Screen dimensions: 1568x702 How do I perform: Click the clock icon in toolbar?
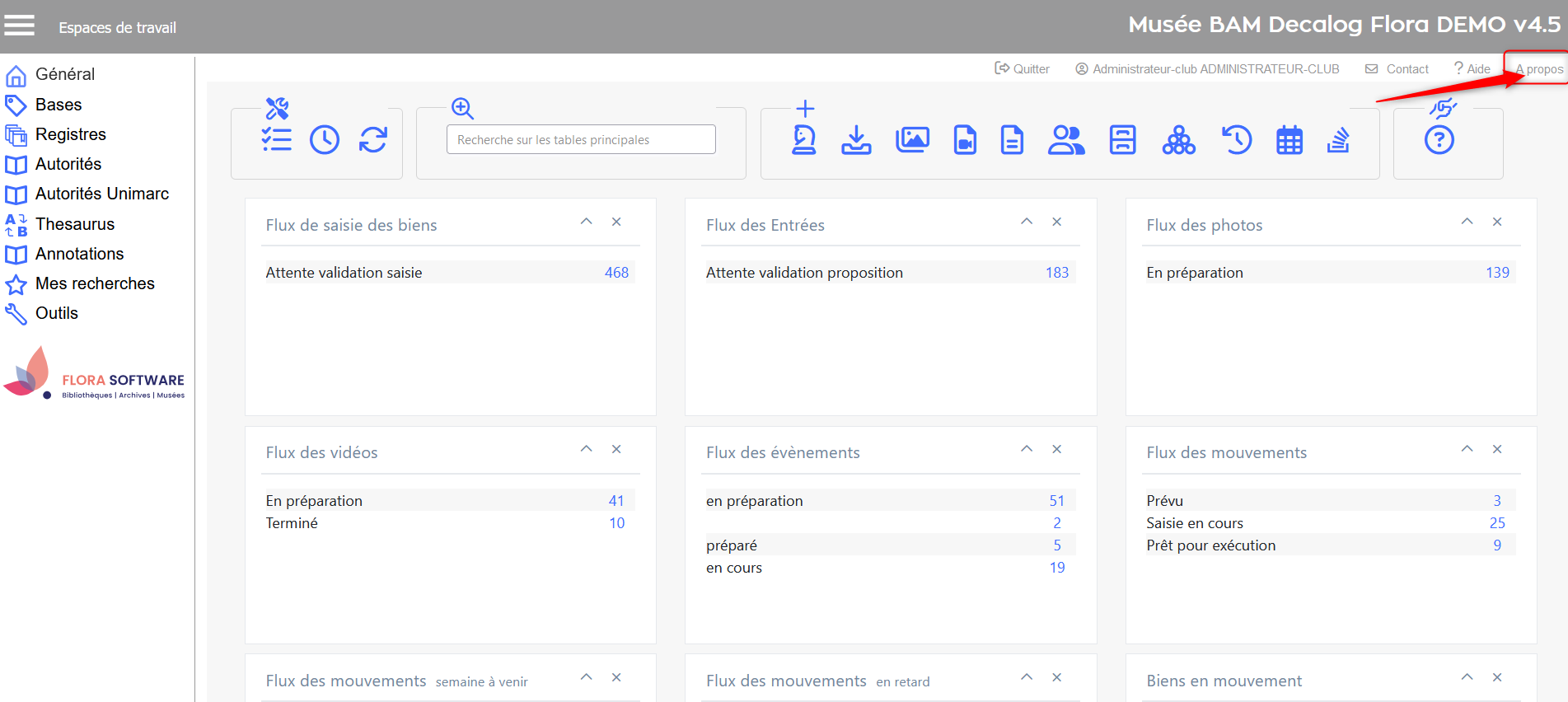tap(325, 140)
